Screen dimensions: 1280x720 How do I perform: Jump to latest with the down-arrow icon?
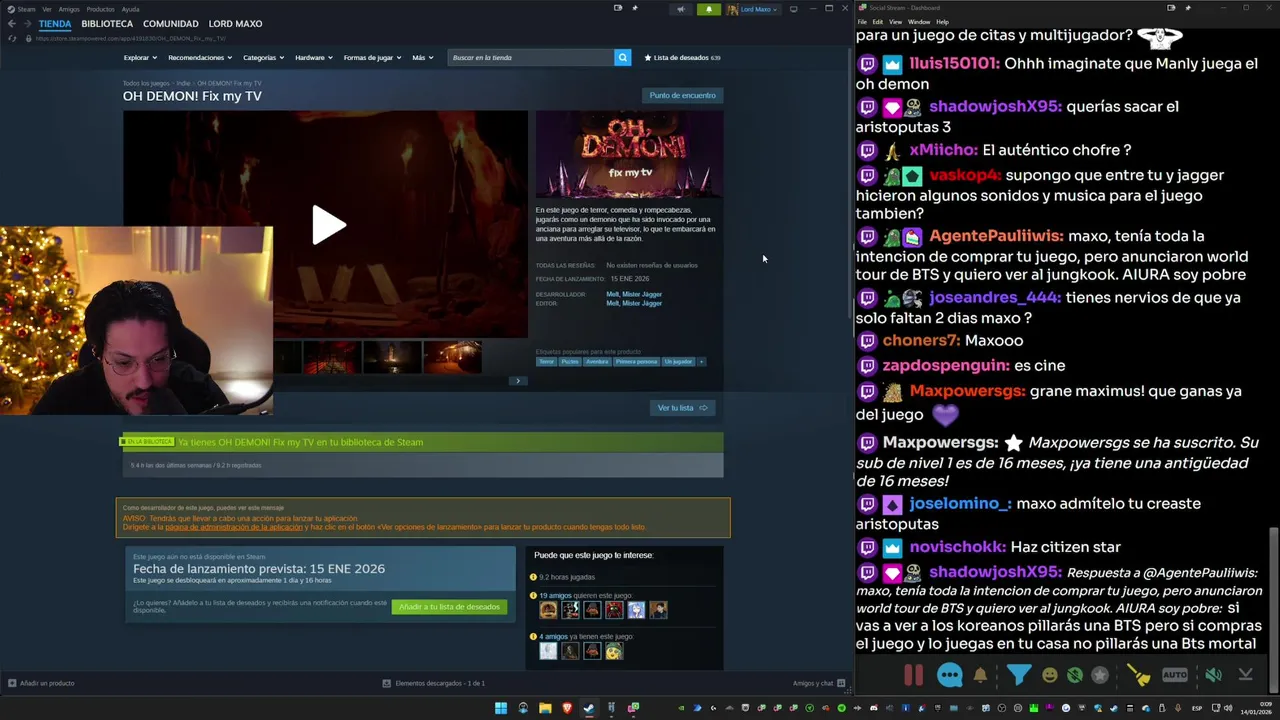(1245, 675)
